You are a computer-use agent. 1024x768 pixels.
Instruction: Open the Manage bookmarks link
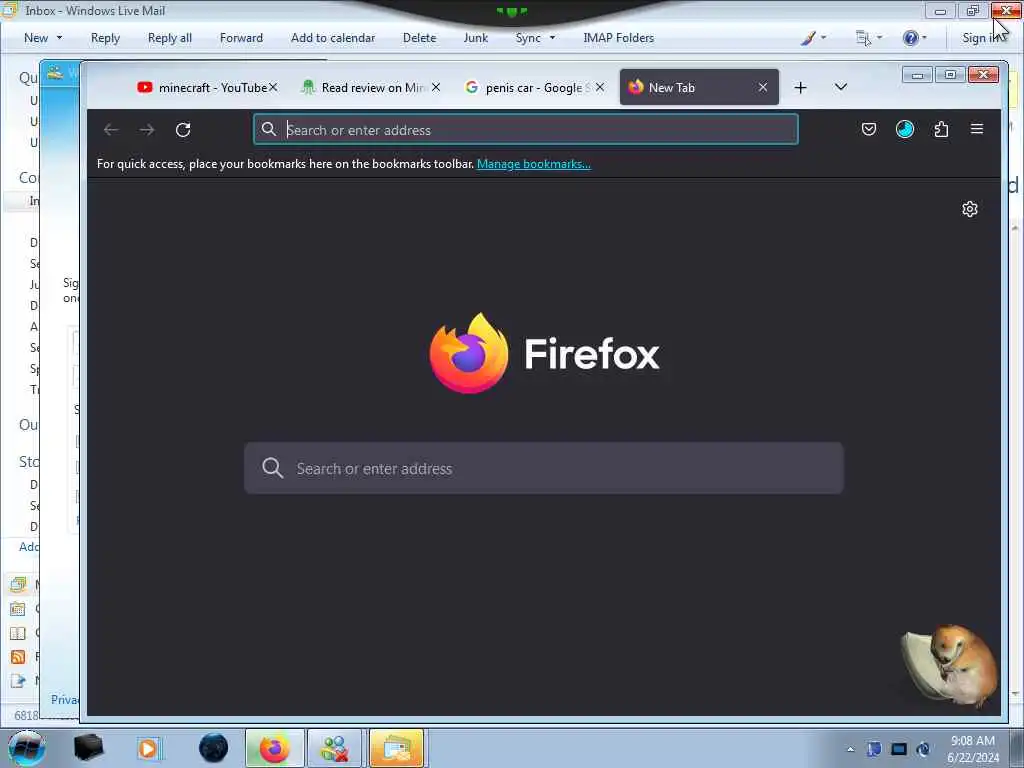534,164
